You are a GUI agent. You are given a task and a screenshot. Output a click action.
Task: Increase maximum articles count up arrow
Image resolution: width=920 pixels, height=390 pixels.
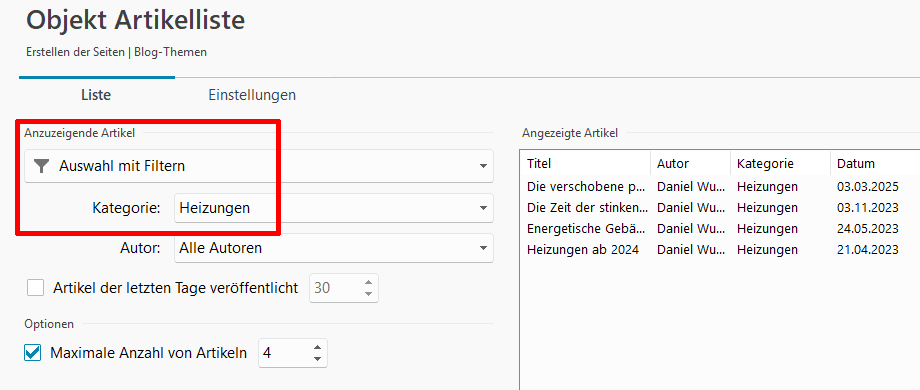pyautogui.click(x=317, y=348)
